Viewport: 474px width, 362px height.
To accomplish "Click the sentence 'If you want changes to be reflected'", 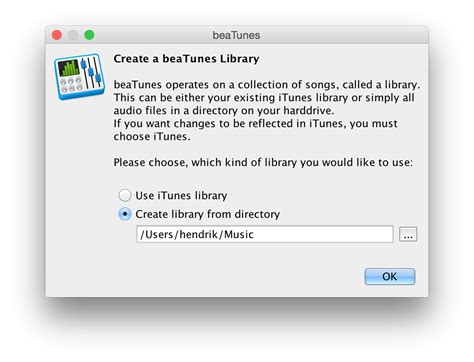I will pos(255,124).
